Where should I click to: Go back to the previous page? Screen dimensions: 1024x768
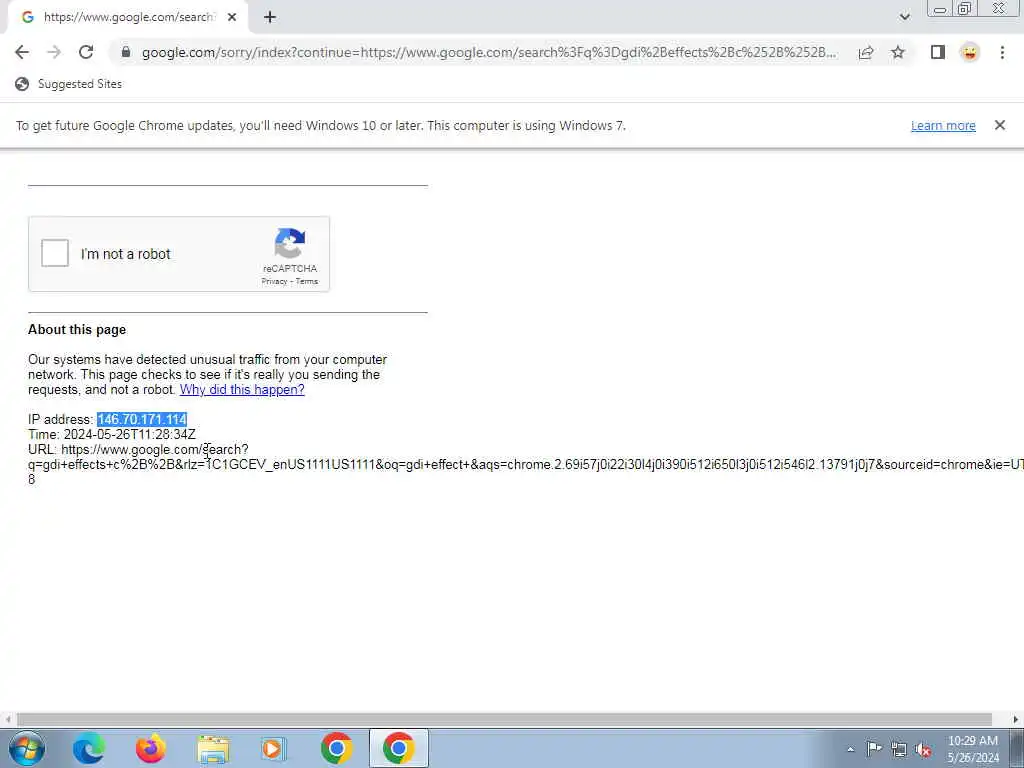coord(22,52)
